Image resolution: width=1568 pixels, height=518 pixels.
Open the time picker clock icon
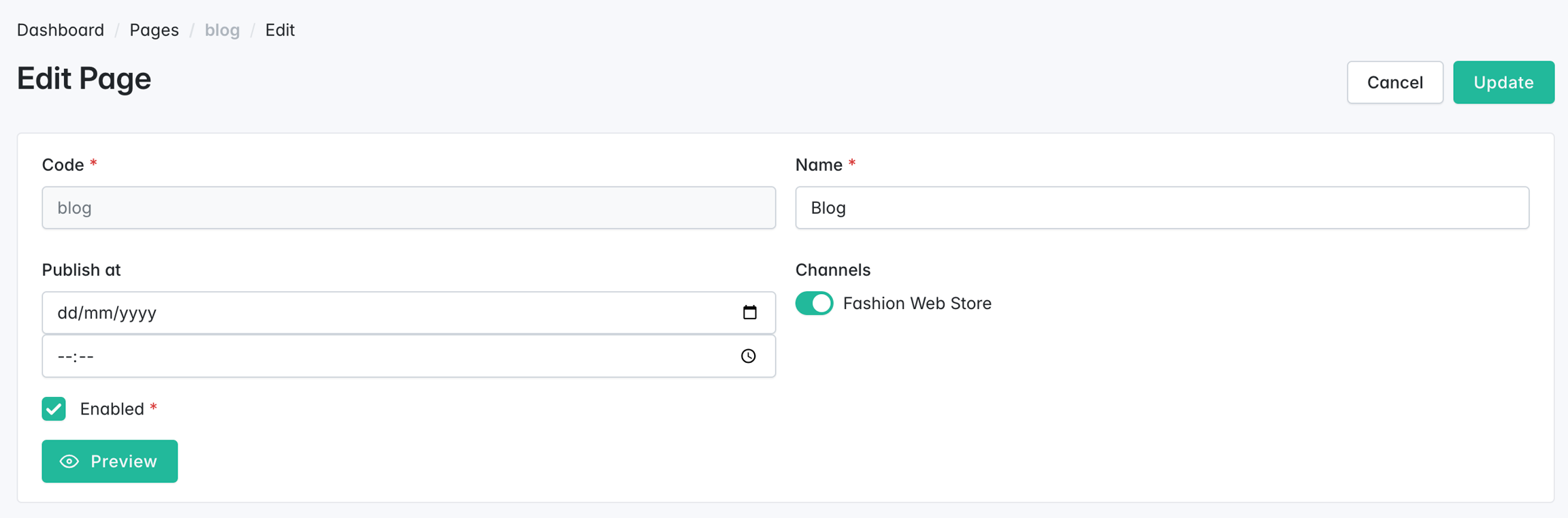pos(748,356)
